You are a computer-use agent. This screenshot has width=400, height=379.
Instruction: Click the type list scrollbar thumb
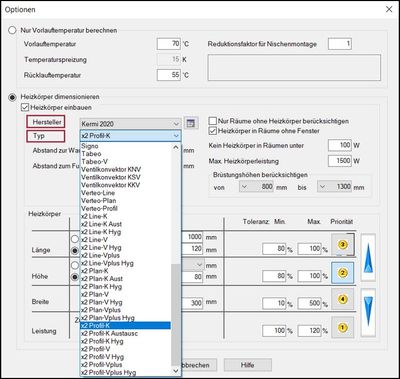tap(176, 315)
